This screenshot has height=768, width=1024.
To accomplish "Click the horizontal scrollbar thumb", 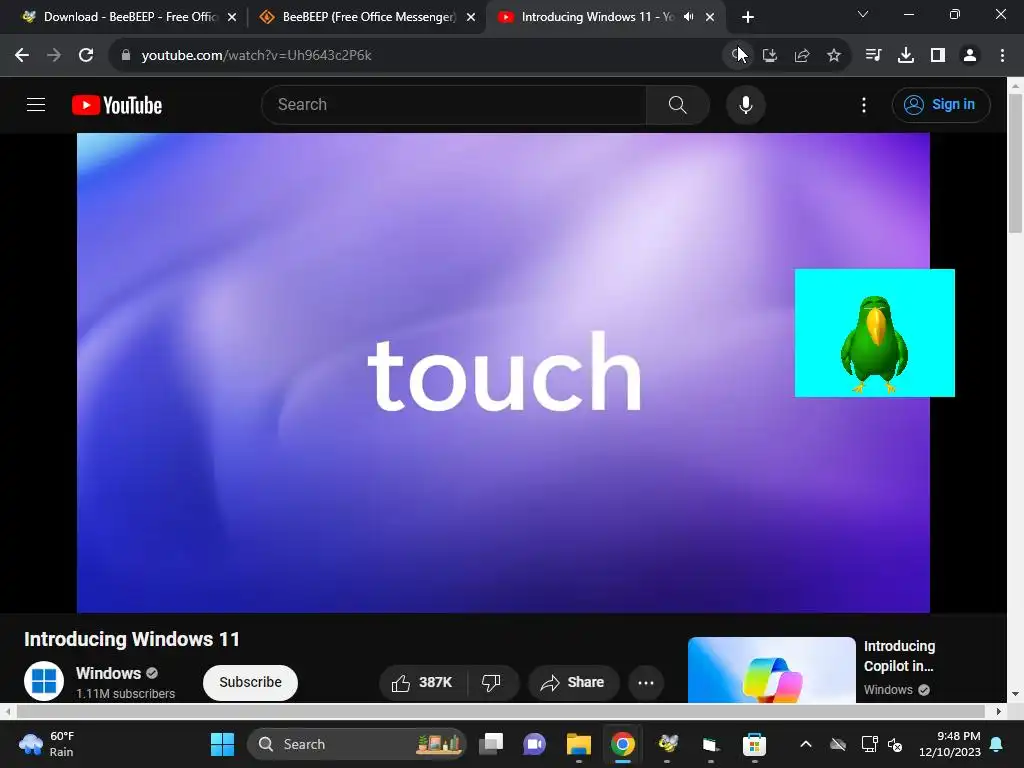I will point(500,711).
